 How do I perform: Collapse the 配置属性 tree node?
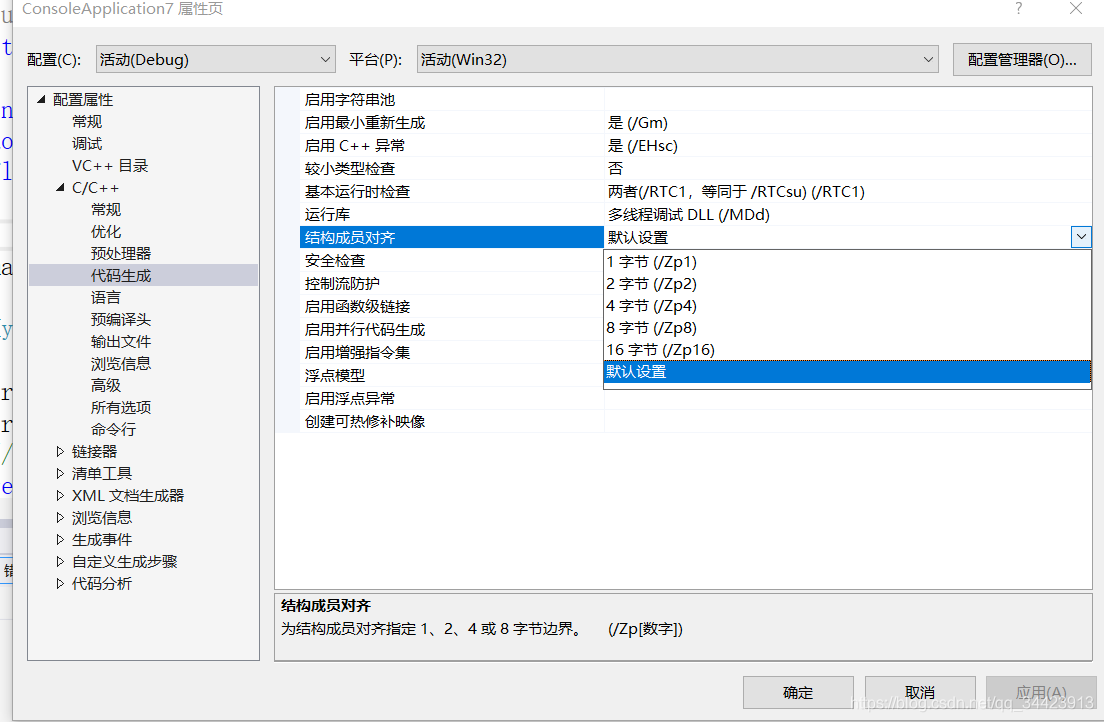40,99
